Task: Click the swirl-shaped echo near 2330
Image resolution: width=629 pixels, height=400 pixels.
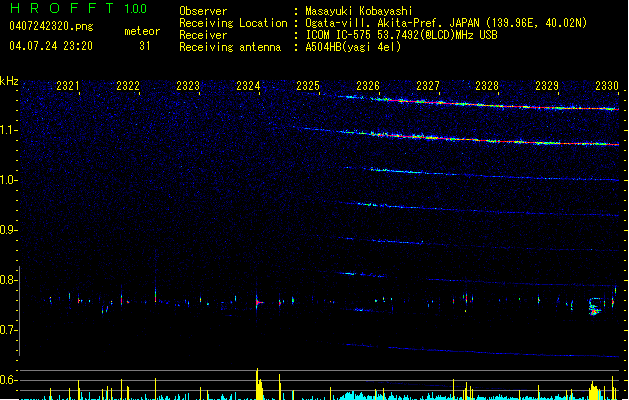Action: coord(595,306)
